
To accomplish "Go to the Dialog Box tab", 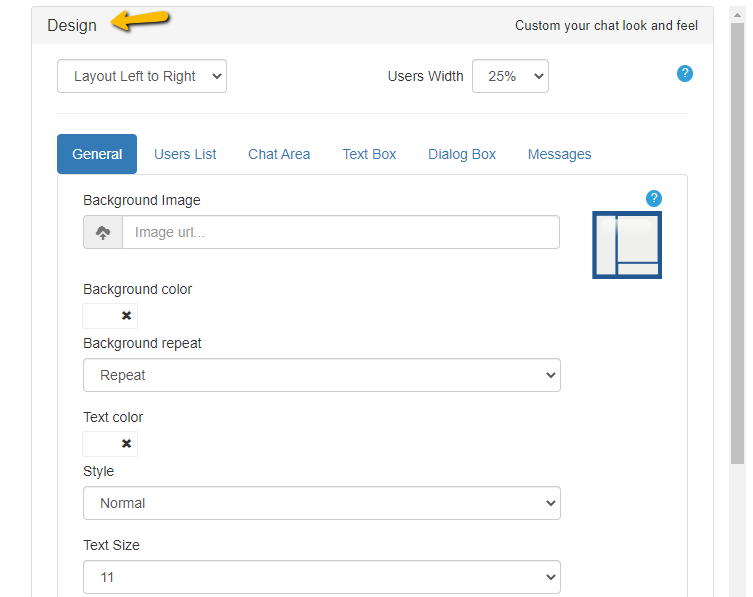I will [462, 154].
